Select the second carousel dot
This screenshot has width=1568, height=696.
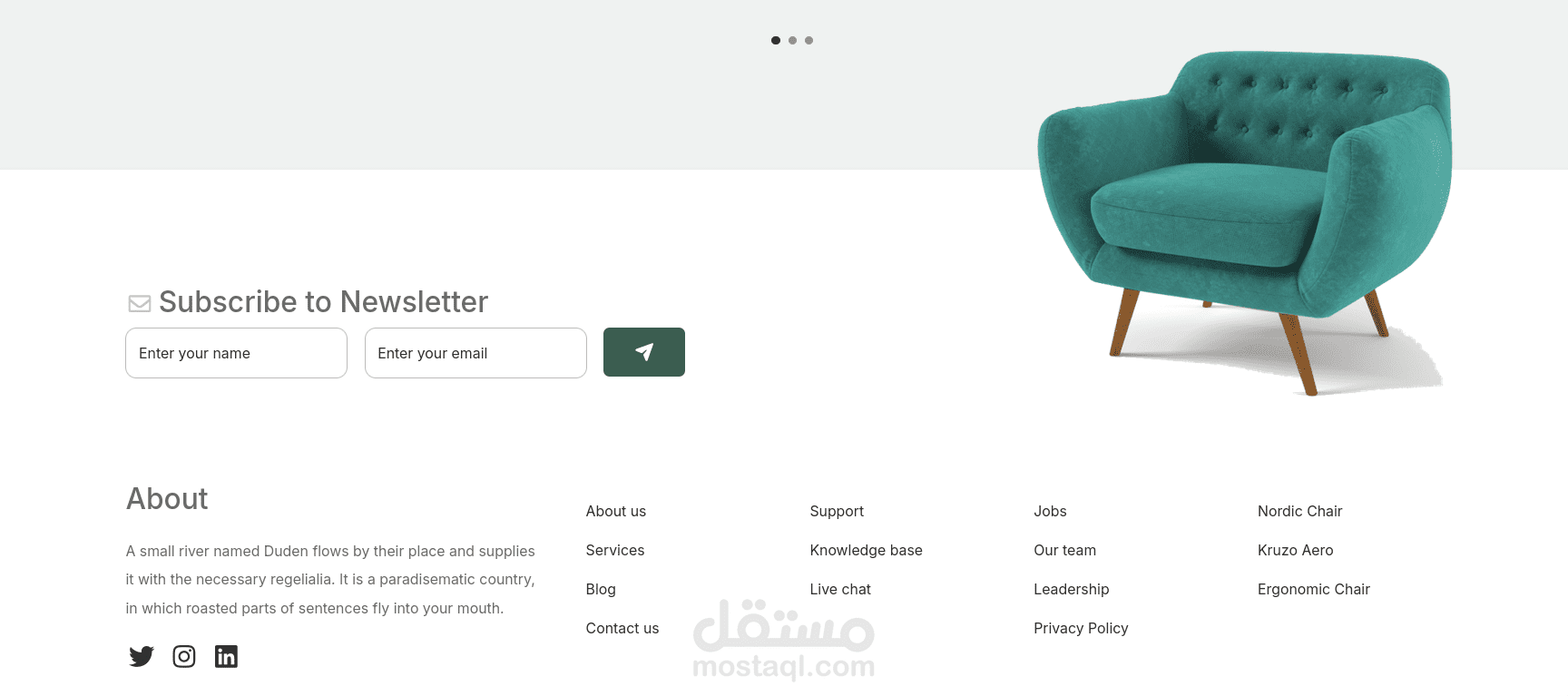click(792, 40)
